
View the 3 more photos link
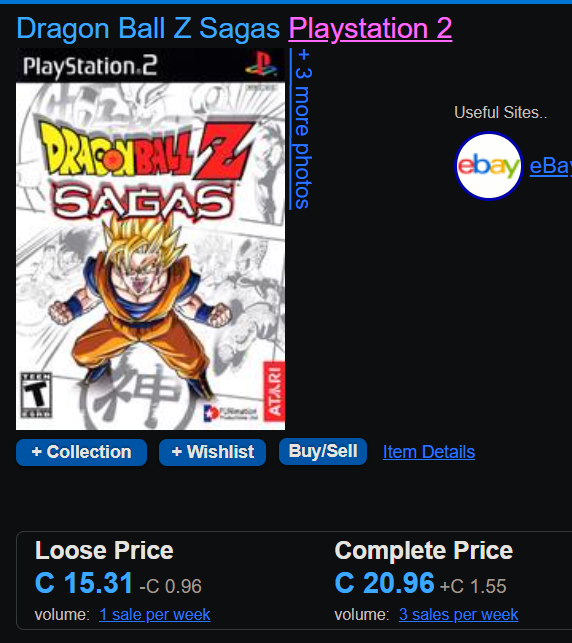pos(301,129)
